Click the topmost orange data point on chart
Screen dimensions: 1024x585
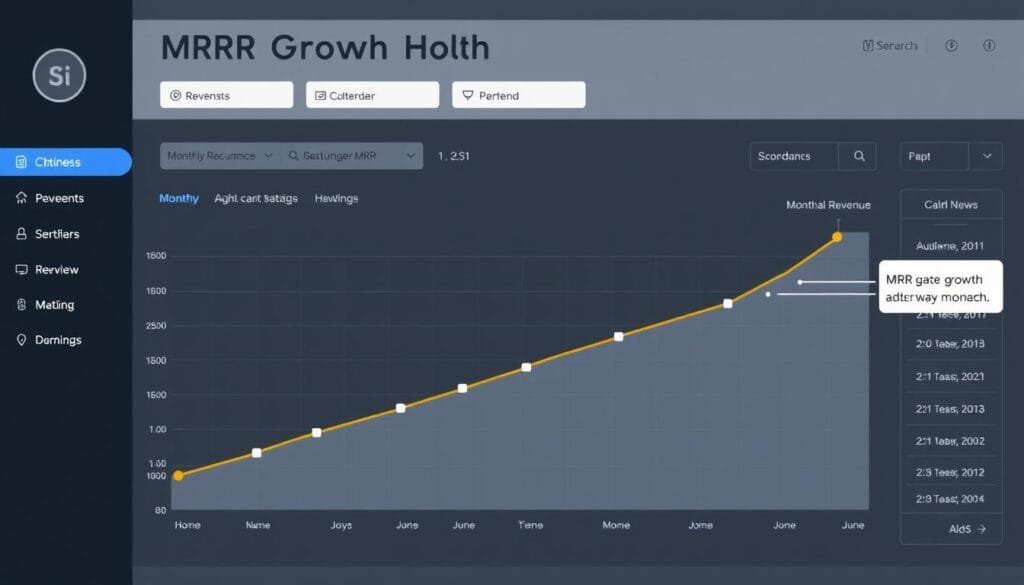837,237
